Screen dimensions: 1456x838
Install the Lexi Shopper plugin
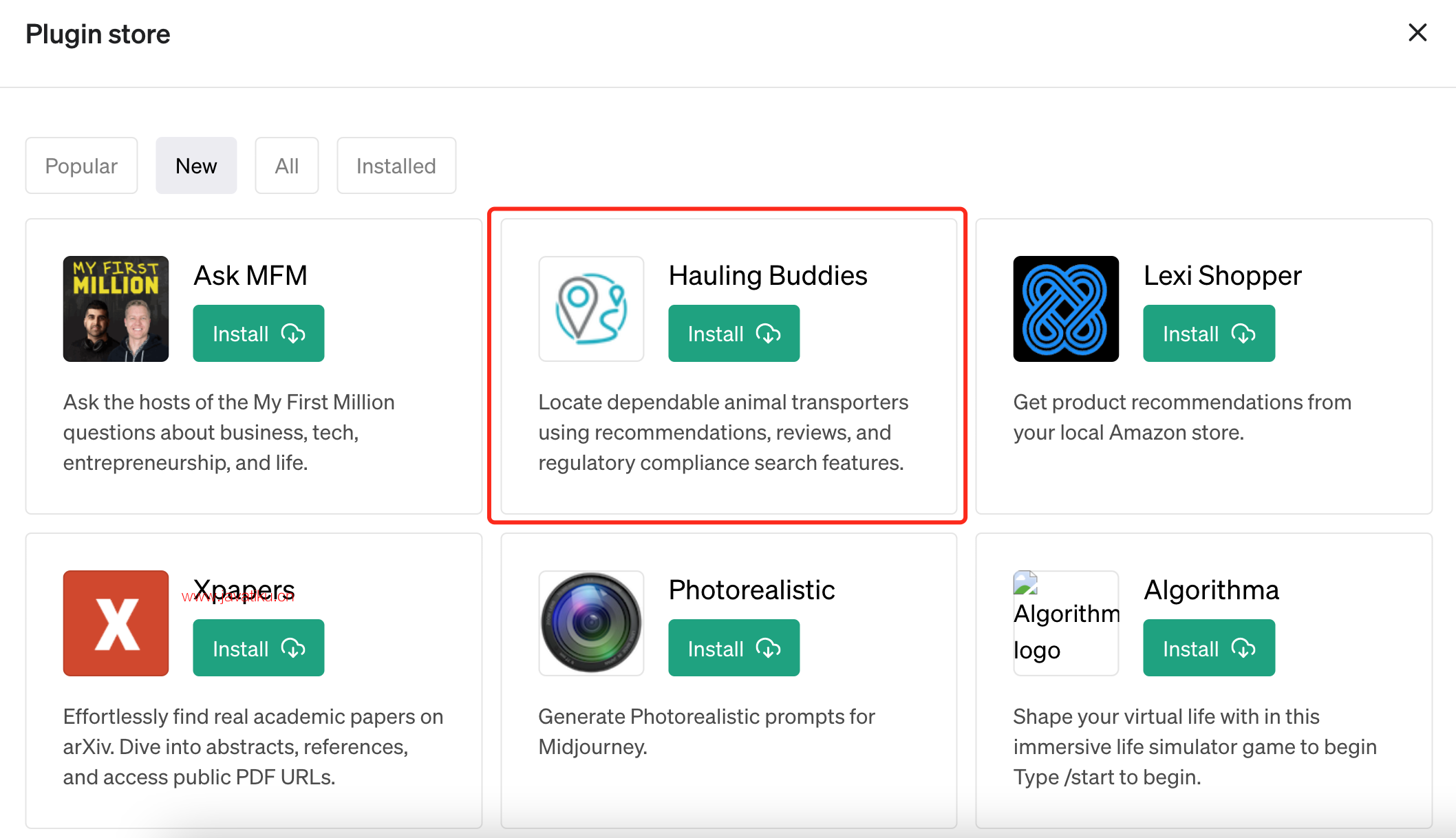(1209, 334)
